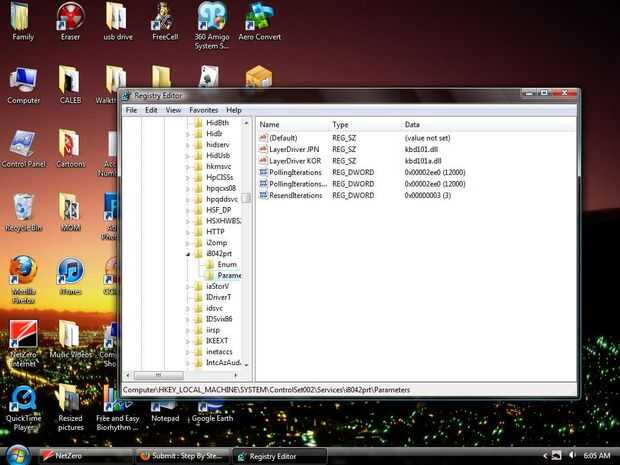
Task: Expand the IKEEXT registry key
Action: click(x=188, y=341)
